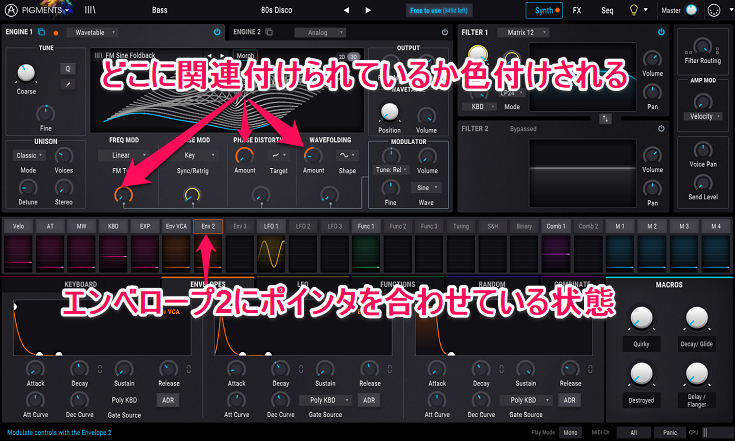Select the Env 2 modulation source
Viewport: 735px width, 441px height.
coord(208,226)
